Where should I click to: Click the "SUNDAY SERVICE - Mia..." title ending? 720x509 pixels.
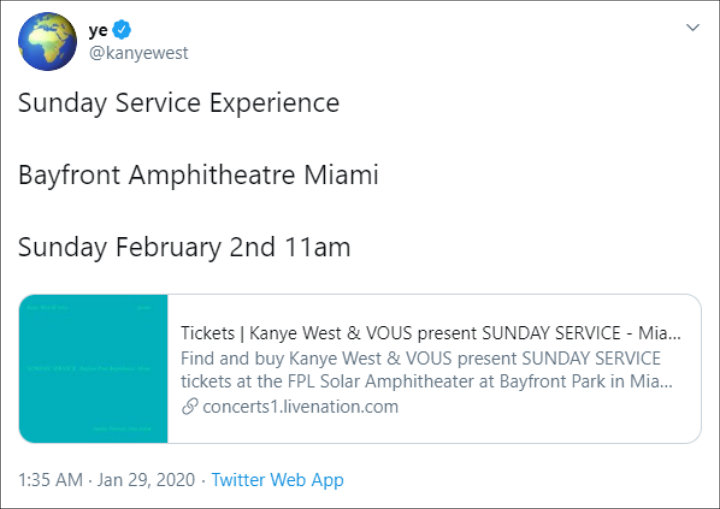582,333
